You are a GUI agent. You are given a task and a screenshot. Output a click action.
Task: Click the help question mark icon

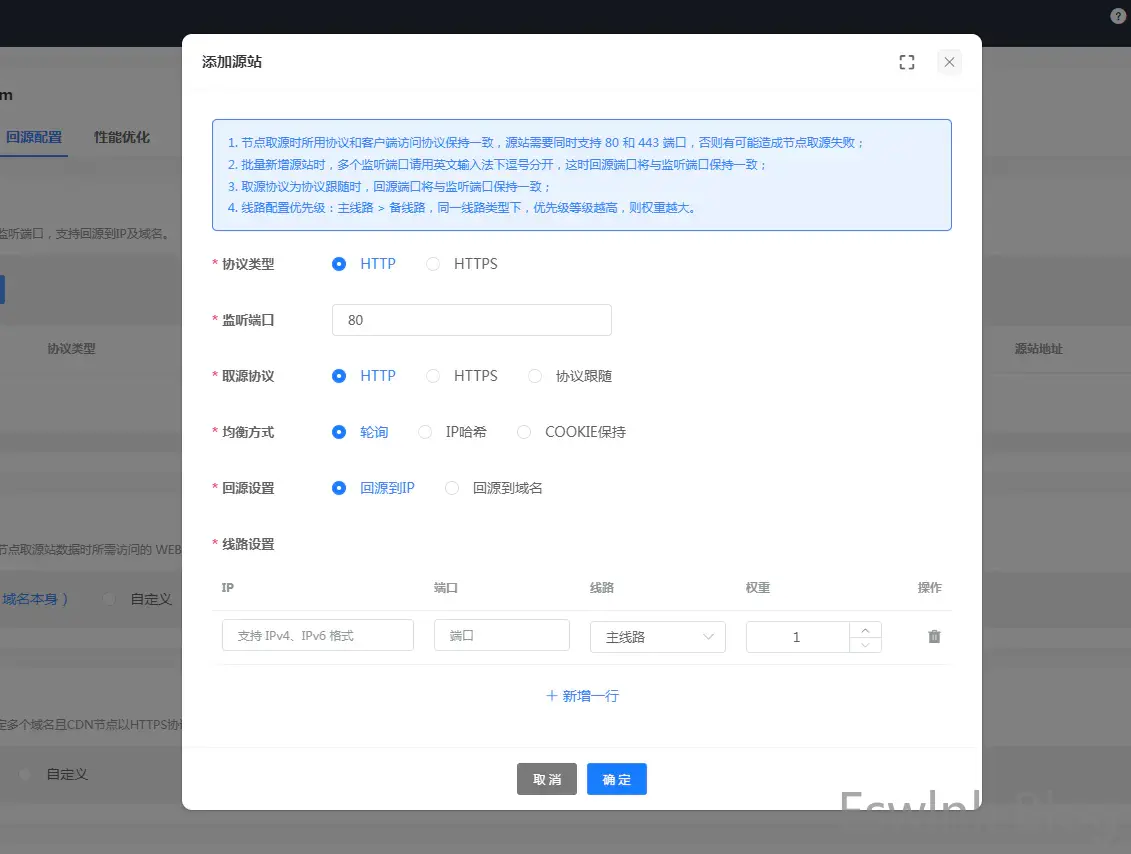click(x=1118, y=16)
